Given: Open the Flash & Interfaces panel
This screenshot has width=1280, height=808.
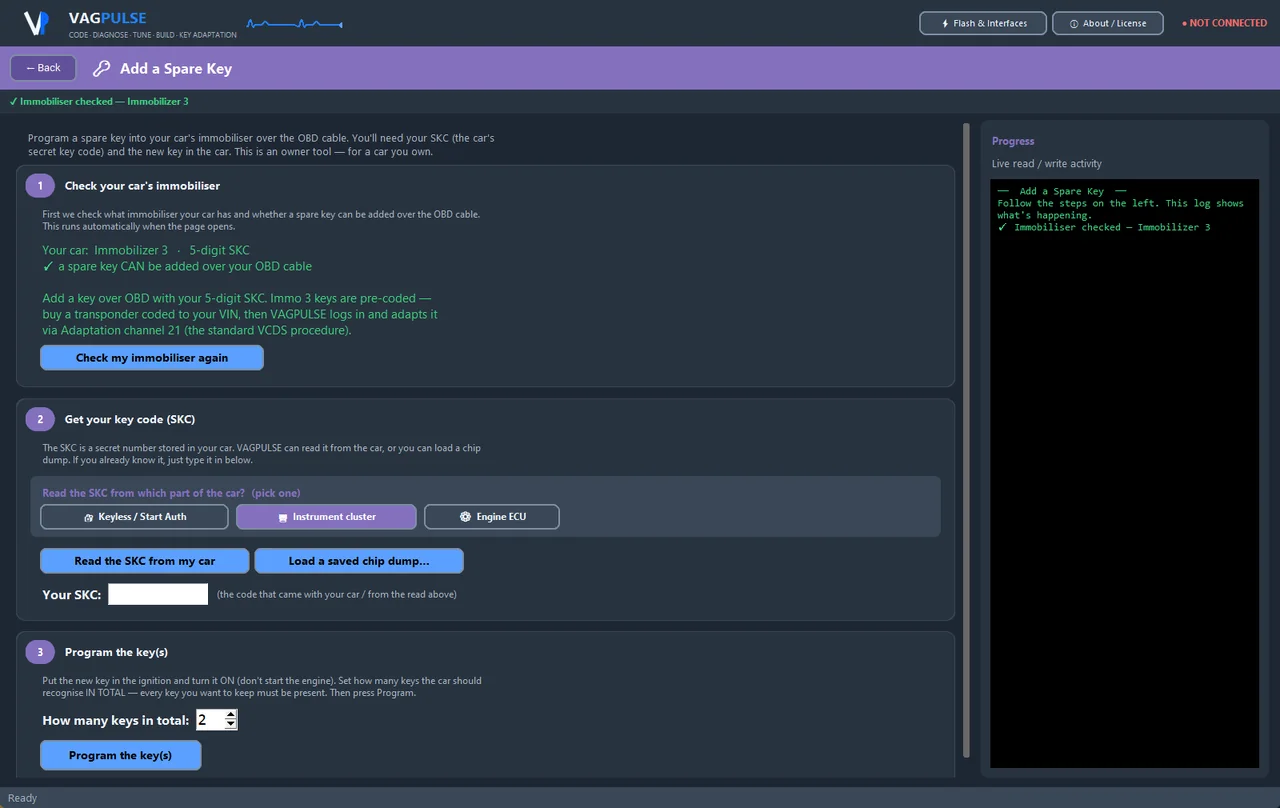Looking at the screenshot, I should click(x=983, y=23).
